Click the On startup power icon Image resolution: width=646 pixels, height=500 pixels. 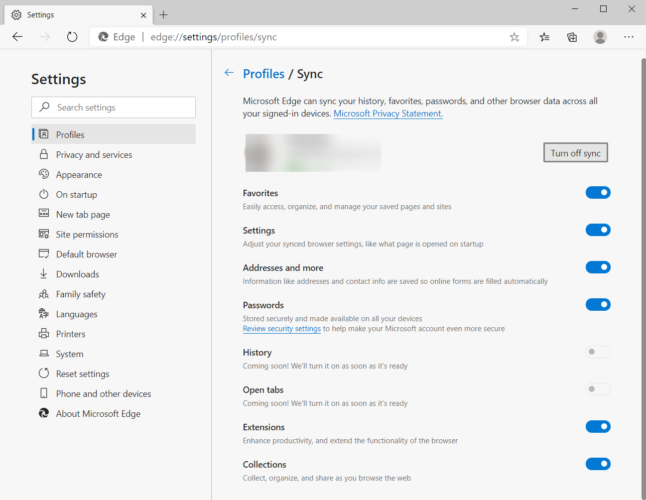click(x=44, y=194)
